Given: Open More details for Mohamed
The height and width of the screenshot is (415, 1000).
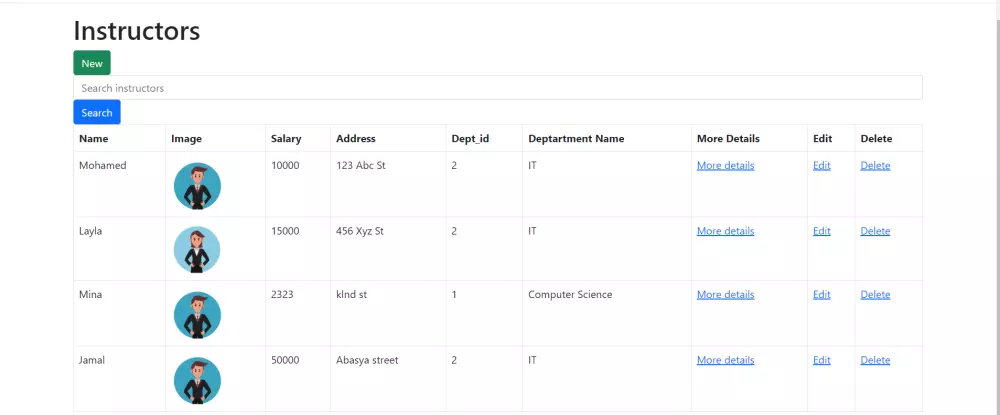Looking at the screenshot, I should [725, 166].
